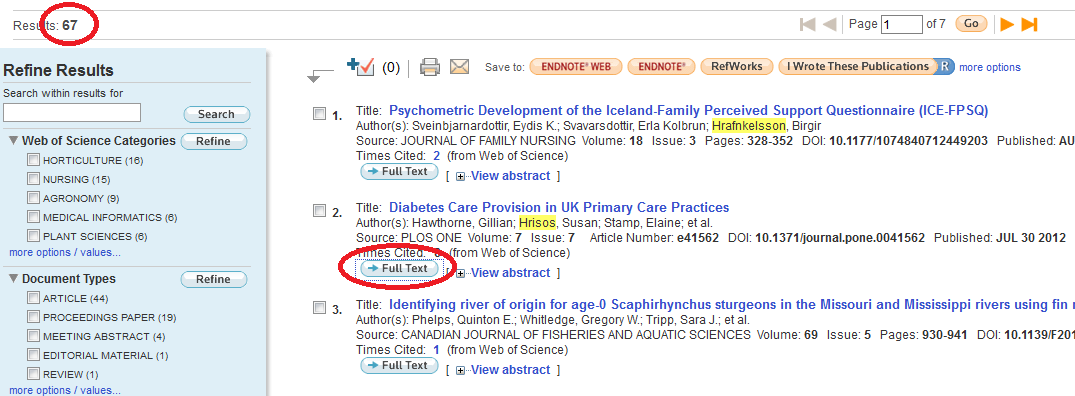This screenshot has width=1075, height=396.
Task: Click more options next to save buttons
Action: click(990, 67)
